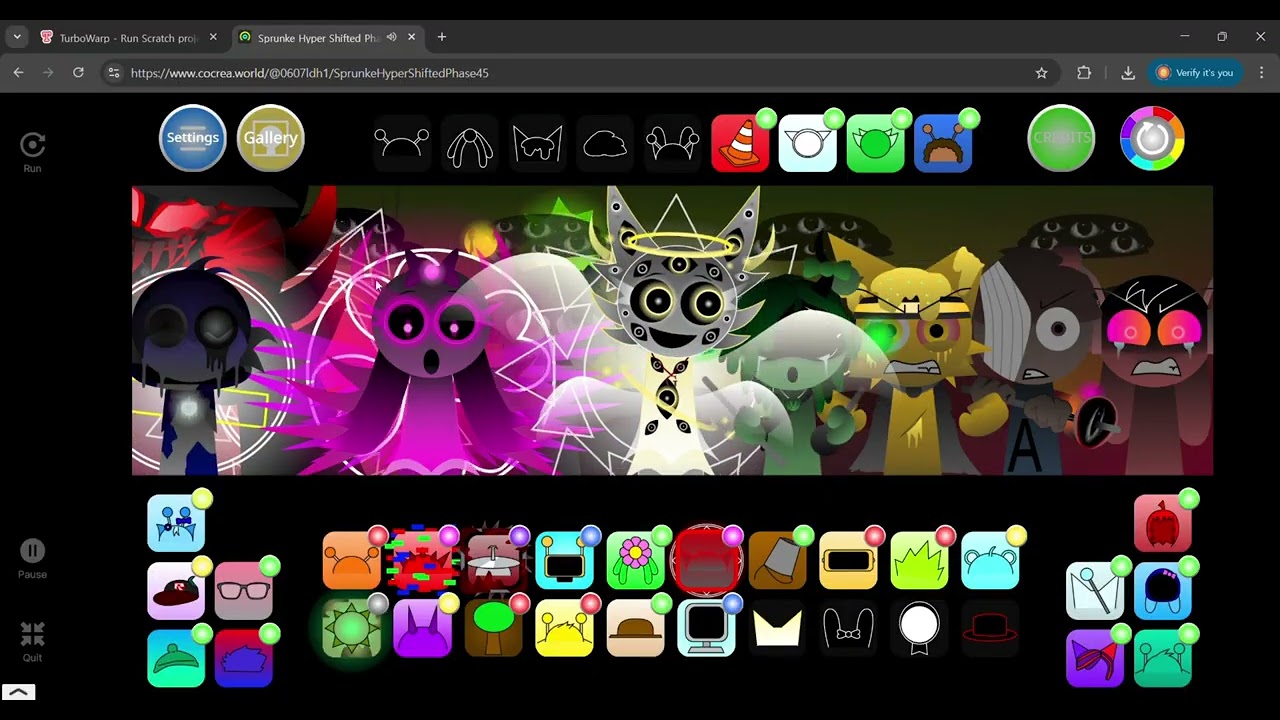The height and width of the screenshot is (720, 1280).
Task: Expand the chevron-up panel at bottom left
Action: pyautogui.click(x=18, y=692)
